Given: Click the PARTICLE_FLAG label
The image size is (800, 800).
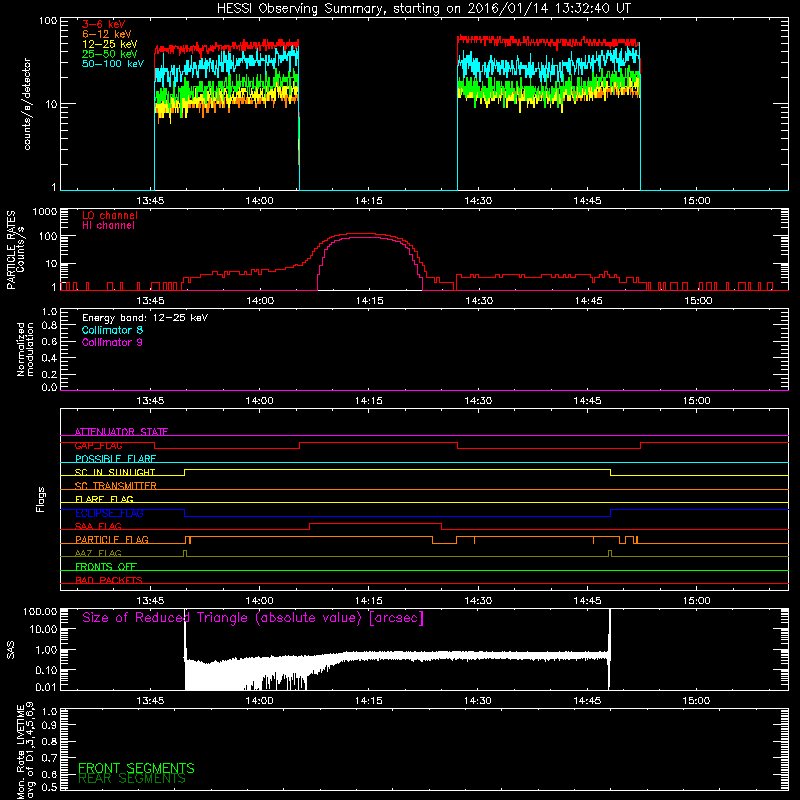Looking at the screenshot, I should 112,540.
